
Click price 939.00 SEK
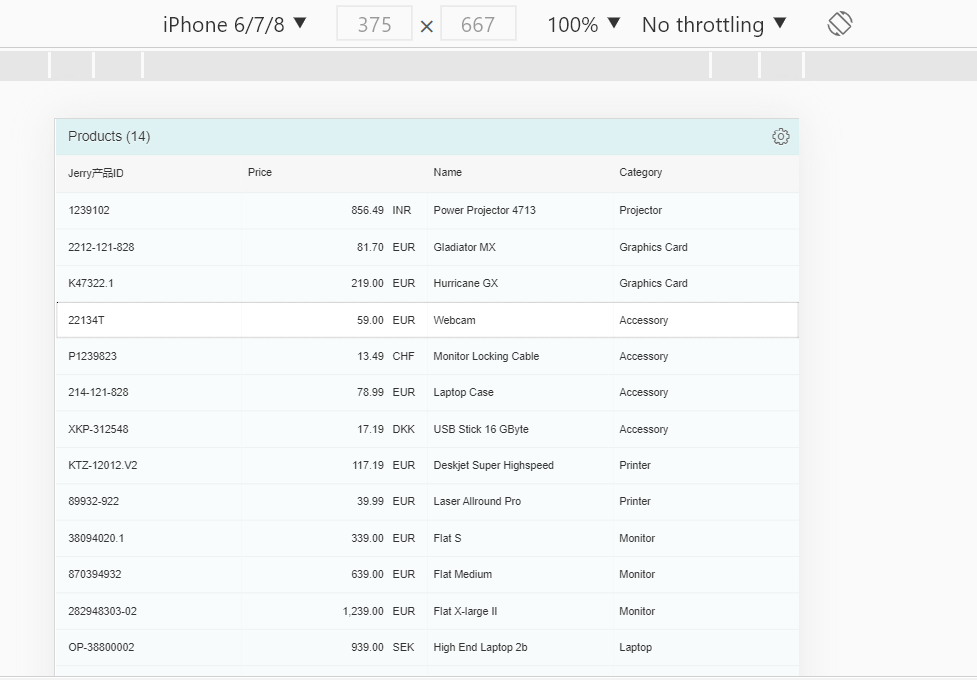click(x=383, y=648)
